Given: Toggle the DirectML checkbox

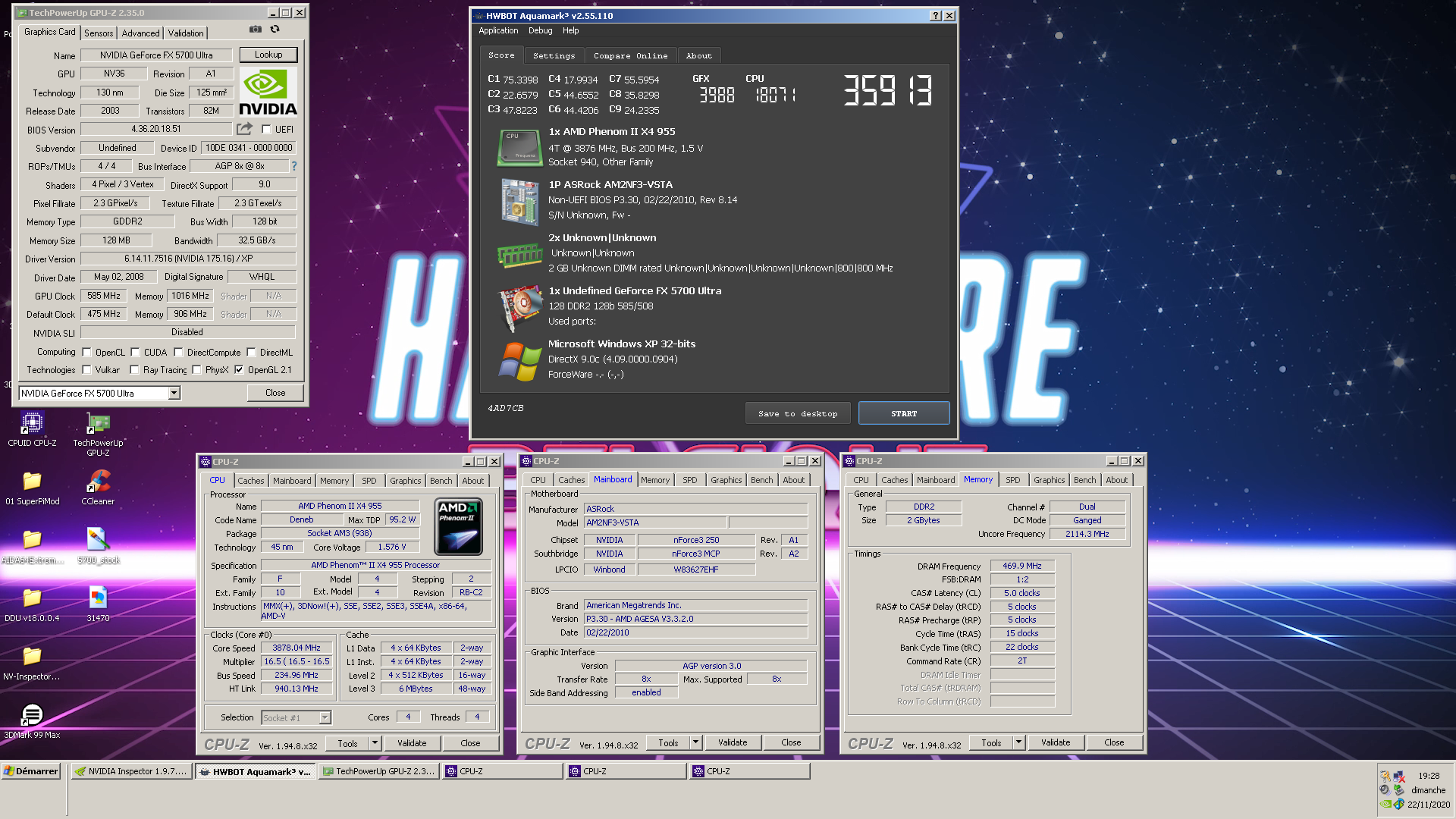Looking at the screenshot, I should point(251,353).
